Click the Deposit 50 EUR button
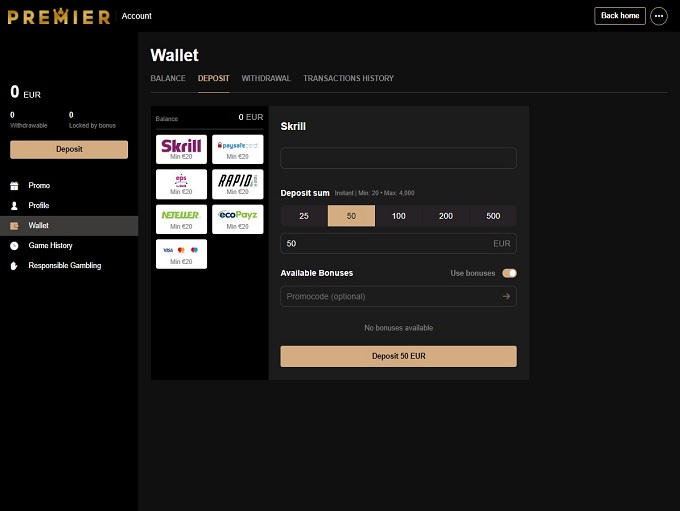Viewport: 680px width, 511px height. click(x=398, y=356)
